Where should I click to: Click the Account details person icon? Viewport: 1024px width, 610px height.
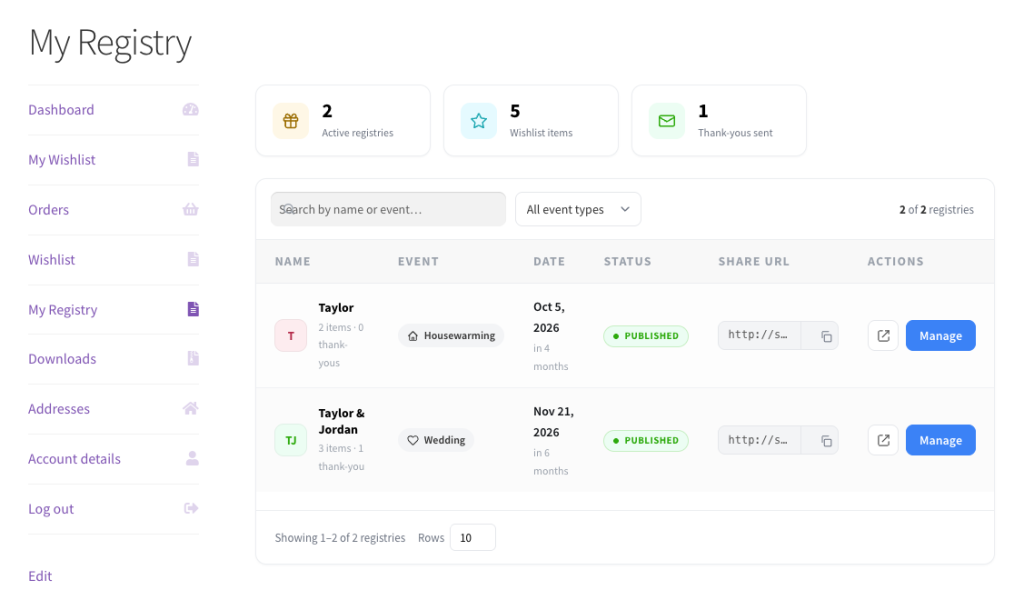pos(192,458)
